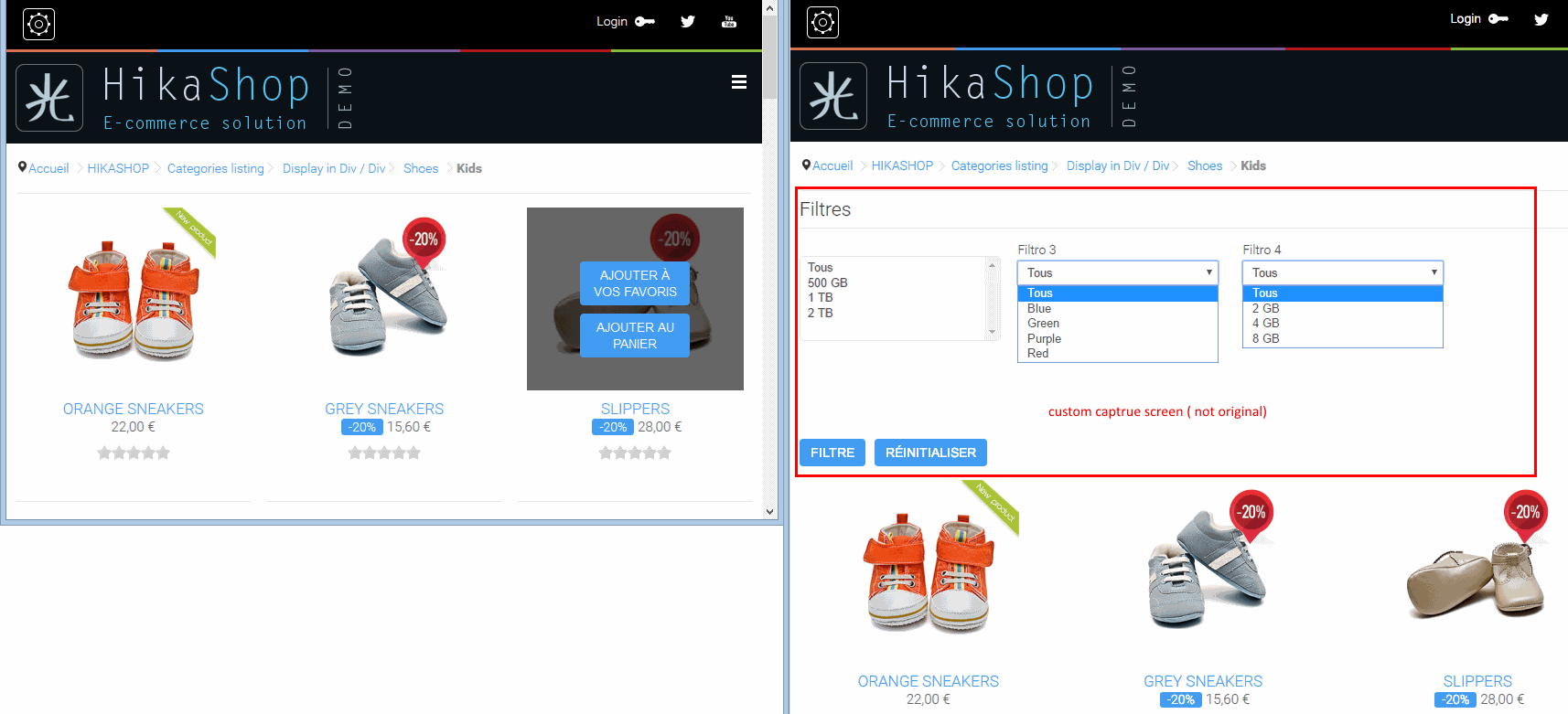The height and width of the screenshot is (714, 1568).
Task: Open ORANGE SNEAKERS title in left window
Action: 134,409
